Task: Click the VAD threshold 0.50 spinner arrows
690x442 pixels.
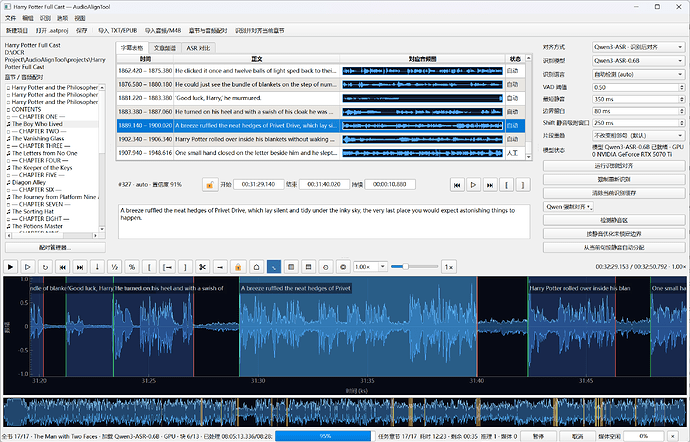Action: point(682,87)
